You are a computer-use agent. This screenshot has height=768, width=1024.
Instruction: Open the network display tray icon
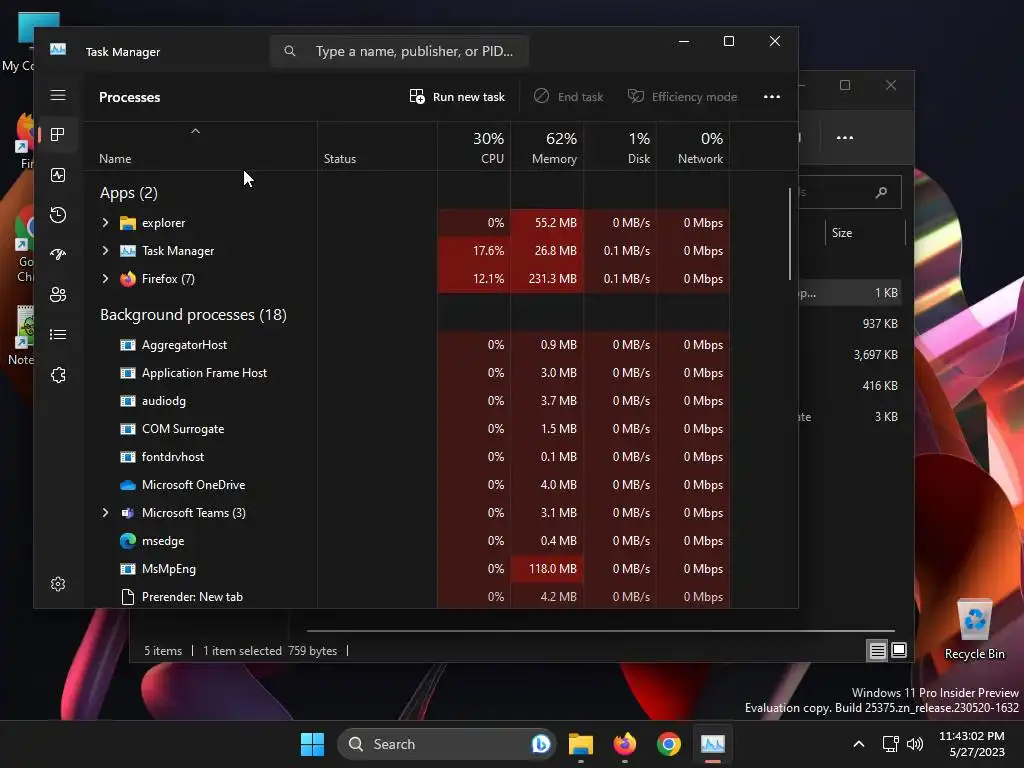click(891, 744)
